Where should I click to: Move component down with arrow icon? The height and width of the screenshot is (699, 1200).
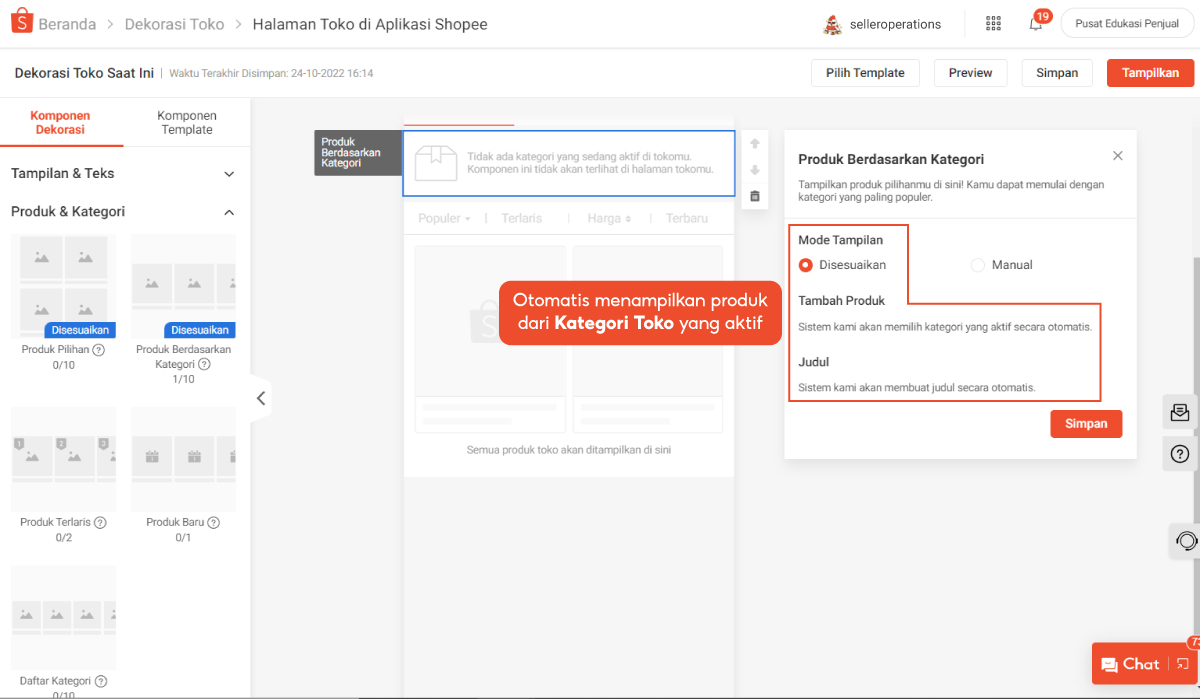pos(755,170)
